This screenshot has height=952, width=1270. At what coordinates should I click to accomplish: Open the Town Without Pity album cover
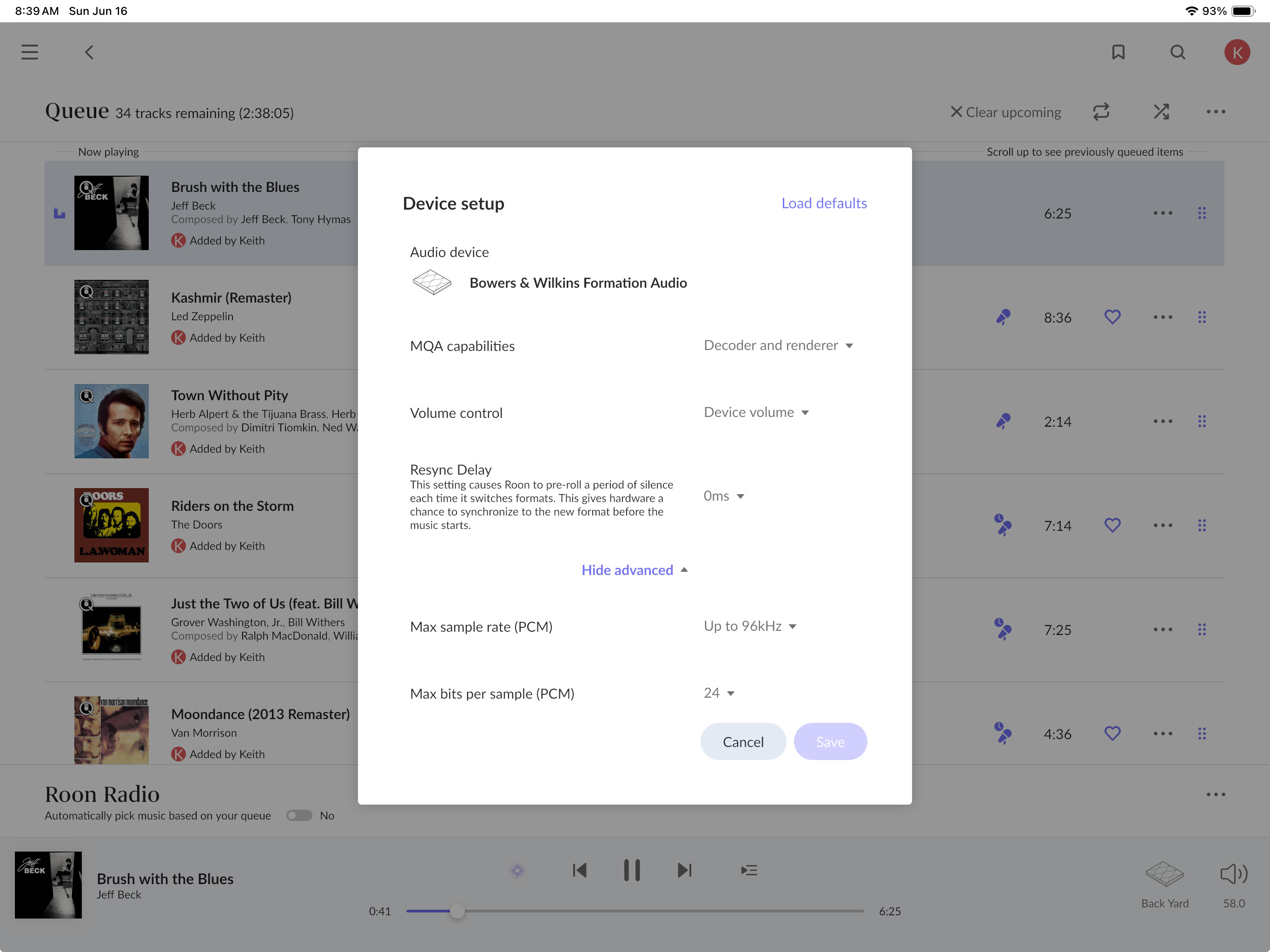click(x=112, y=421)
